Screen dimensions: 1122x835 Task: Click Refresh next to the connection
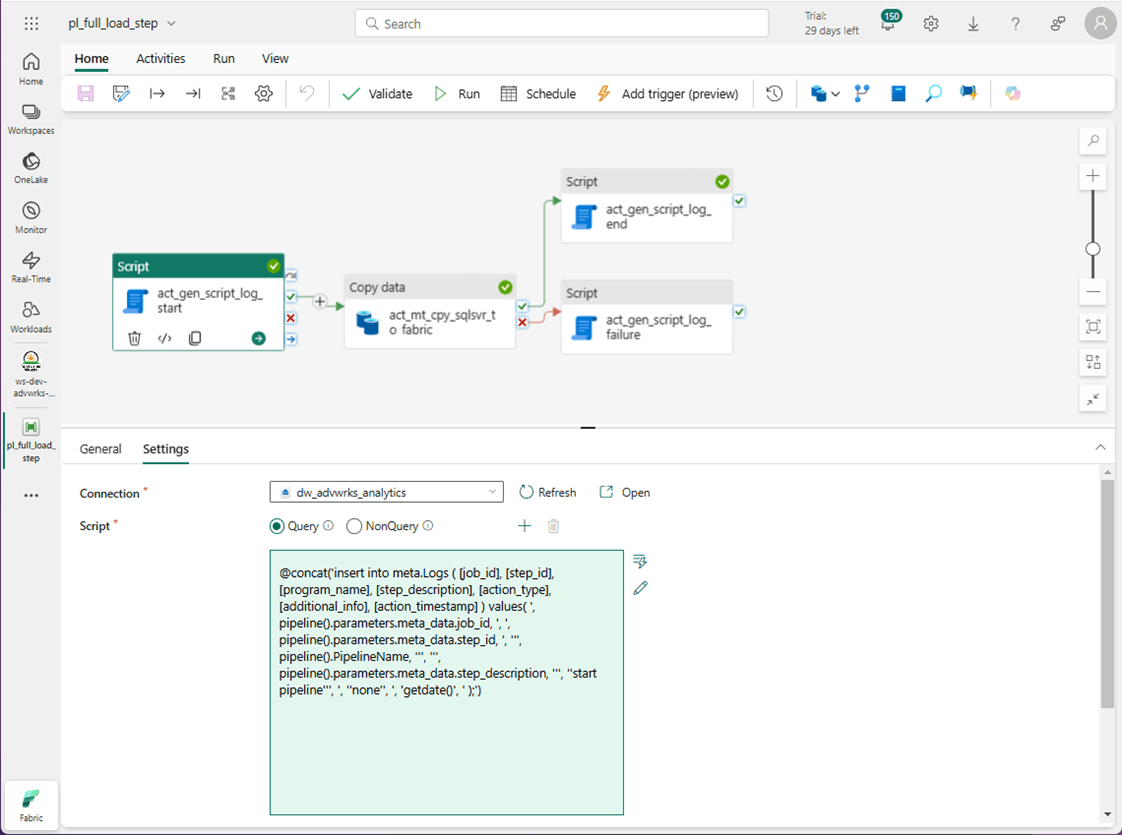click(x=547, y=492)
